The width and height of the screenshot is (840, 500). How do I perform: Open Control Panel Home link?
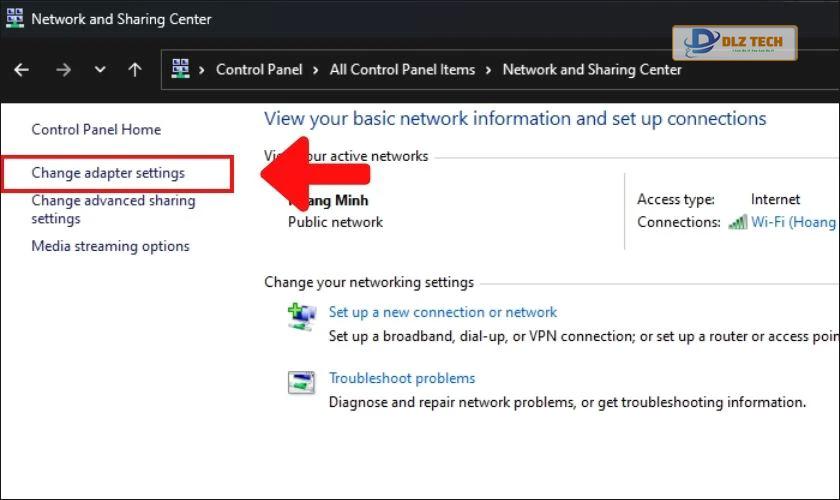96,130
